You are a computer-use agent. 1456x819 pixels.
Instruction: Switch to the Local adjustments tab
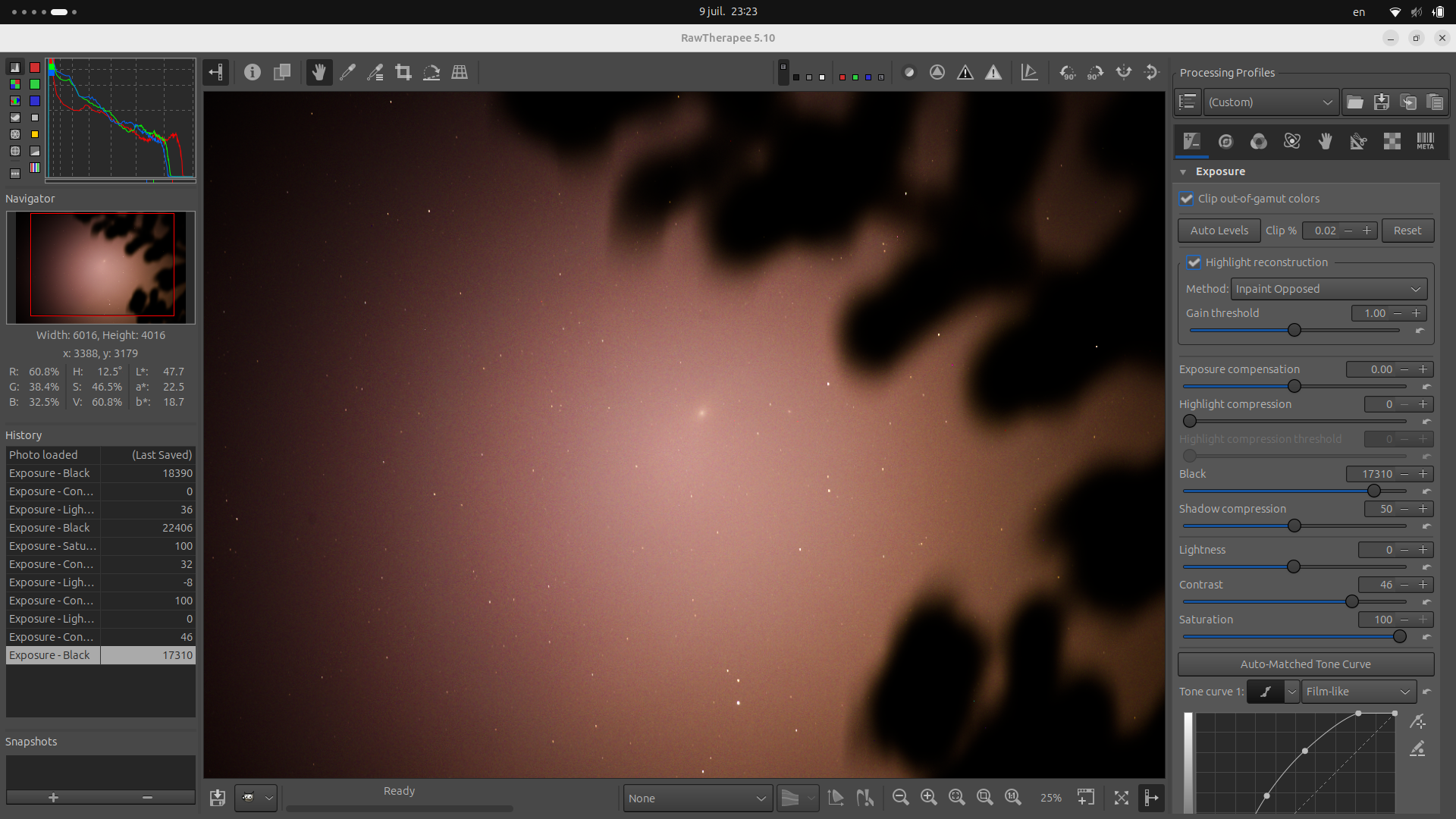click(x=1326, y=142)
